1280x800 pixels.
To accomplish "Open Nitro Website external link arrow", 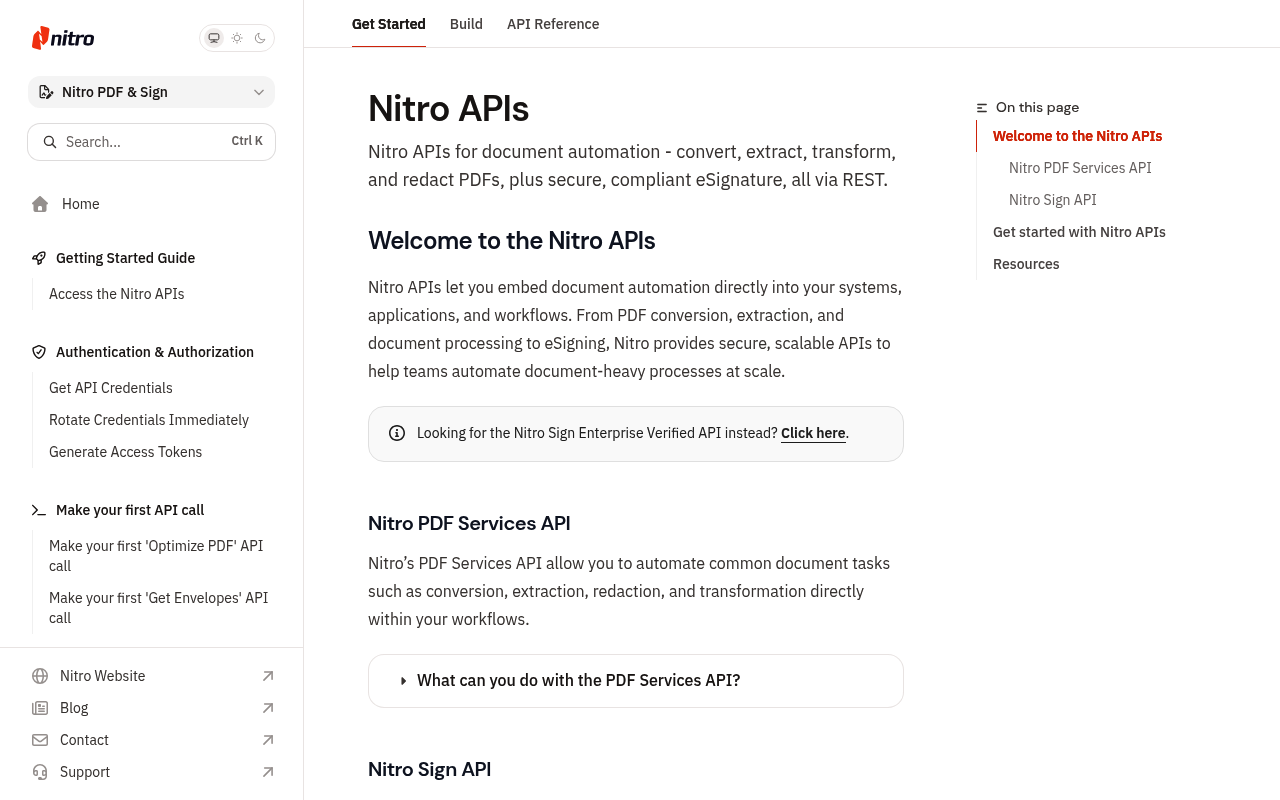I will [268, 676].
